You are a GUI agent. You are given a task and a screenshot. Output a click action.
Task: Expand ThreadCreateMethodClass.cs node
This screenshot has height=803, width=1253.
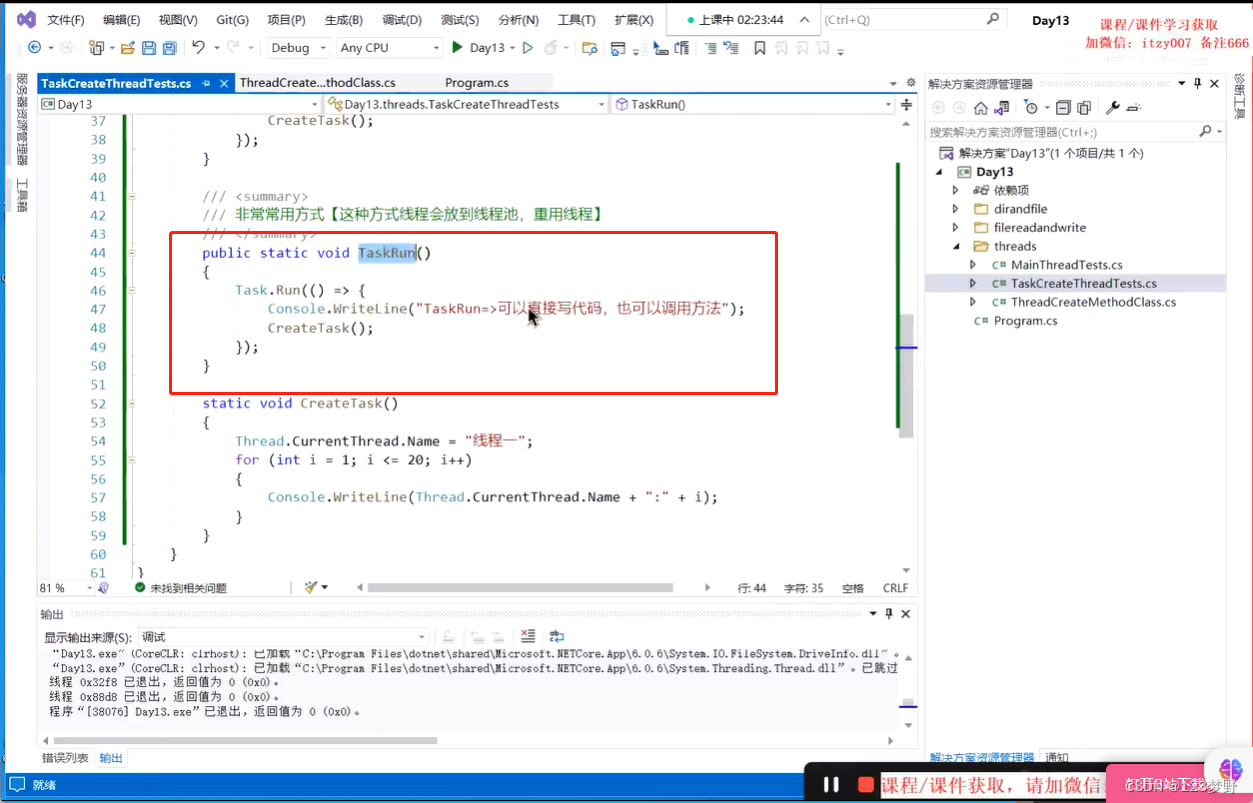click(973, 302)
